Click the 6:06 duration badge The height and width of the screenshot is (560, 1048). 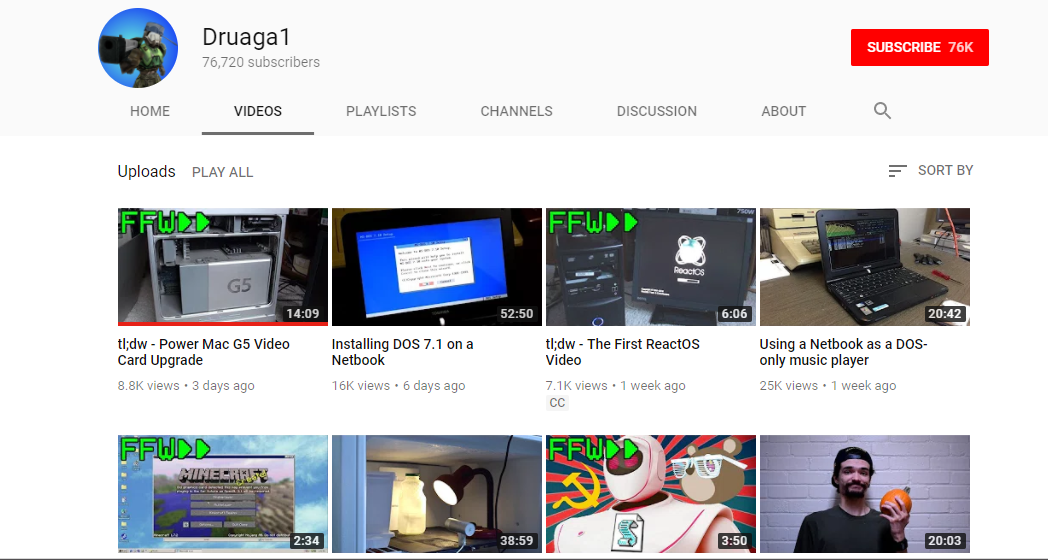click(734, 313)
